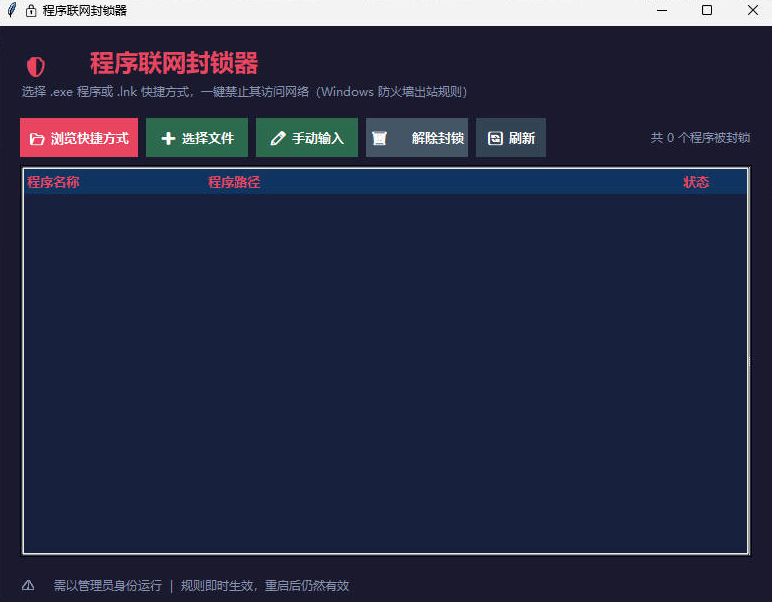
Task: Click the folder icon on 浏览快捷方式
Action: point(37,139)
